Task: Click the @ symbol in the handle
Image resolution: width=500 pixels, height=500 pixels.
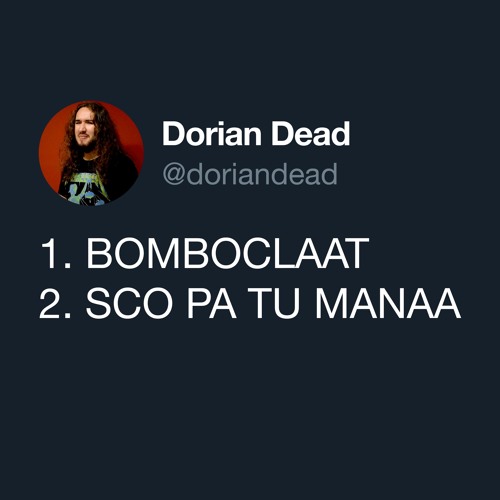Action: [174, 175]
